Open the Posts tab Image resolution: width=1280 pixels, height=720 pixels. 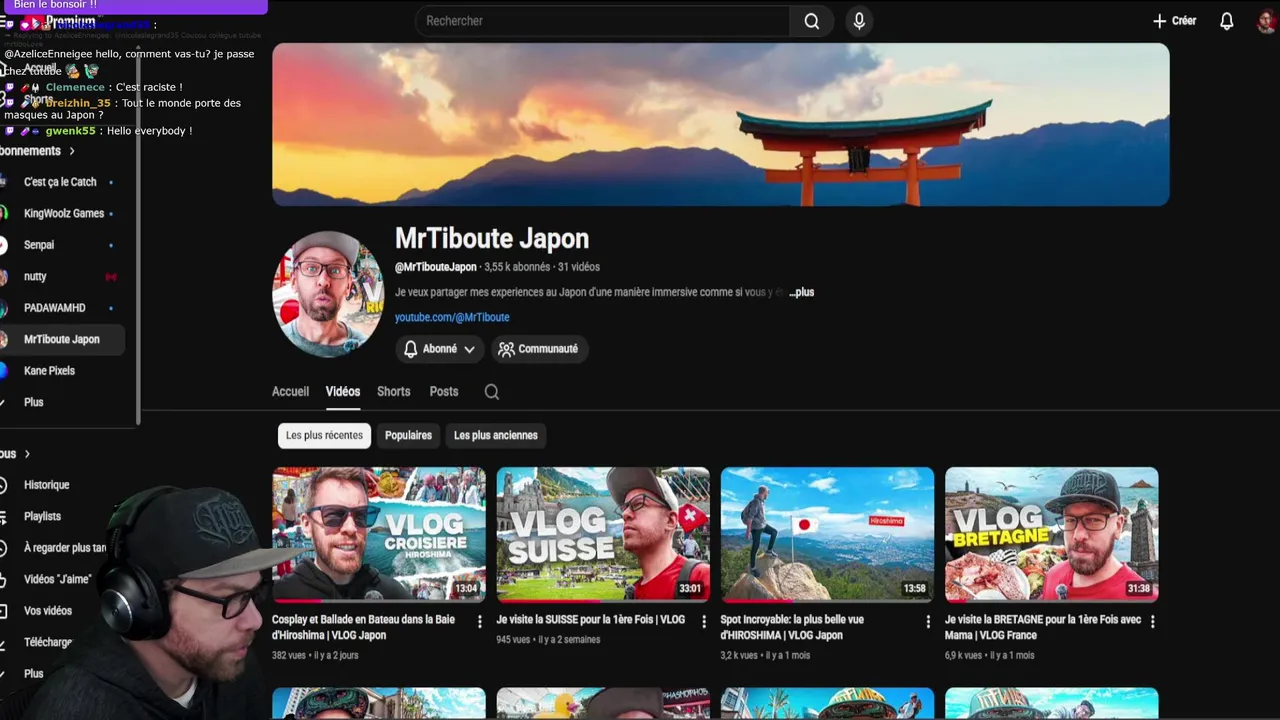click(444, 391)
